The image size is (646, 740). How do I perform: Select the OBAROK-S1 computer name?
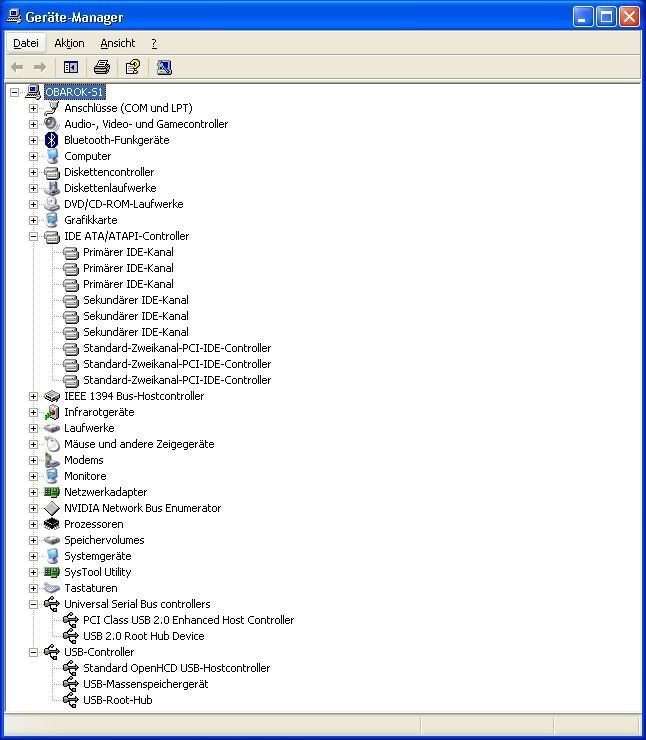[x=74, y=92]
